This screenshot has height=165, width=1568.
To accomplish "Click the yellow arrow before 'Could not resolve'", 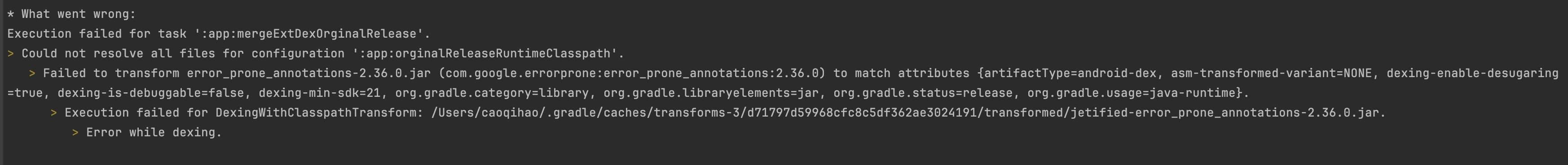I will coord(11,53).
